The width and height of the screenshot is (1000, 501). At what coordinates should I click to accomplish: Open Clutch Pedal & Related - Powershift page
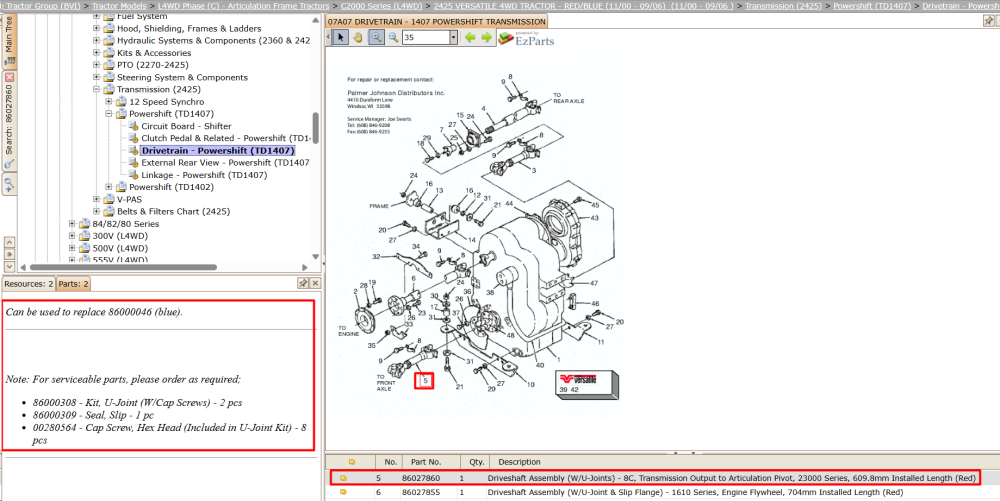[x=226, y=138]
